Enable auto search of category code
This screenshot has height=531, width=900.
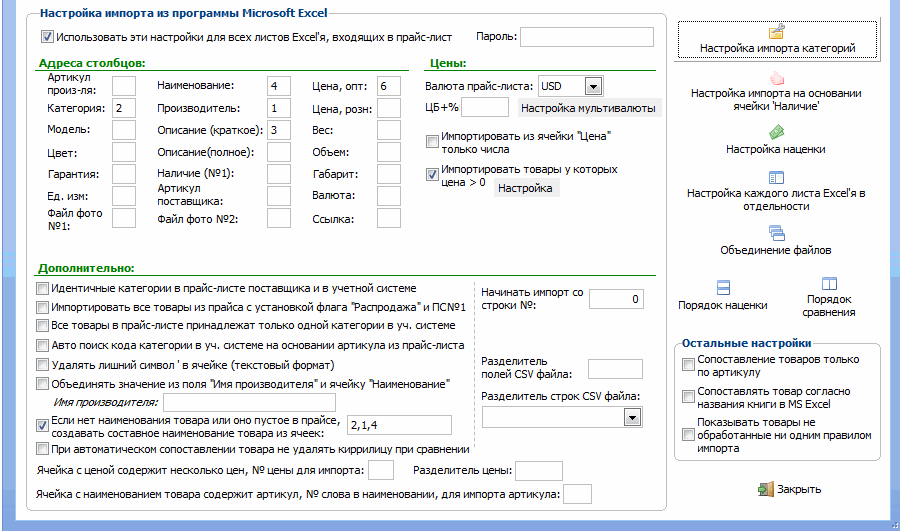point(42,346)
